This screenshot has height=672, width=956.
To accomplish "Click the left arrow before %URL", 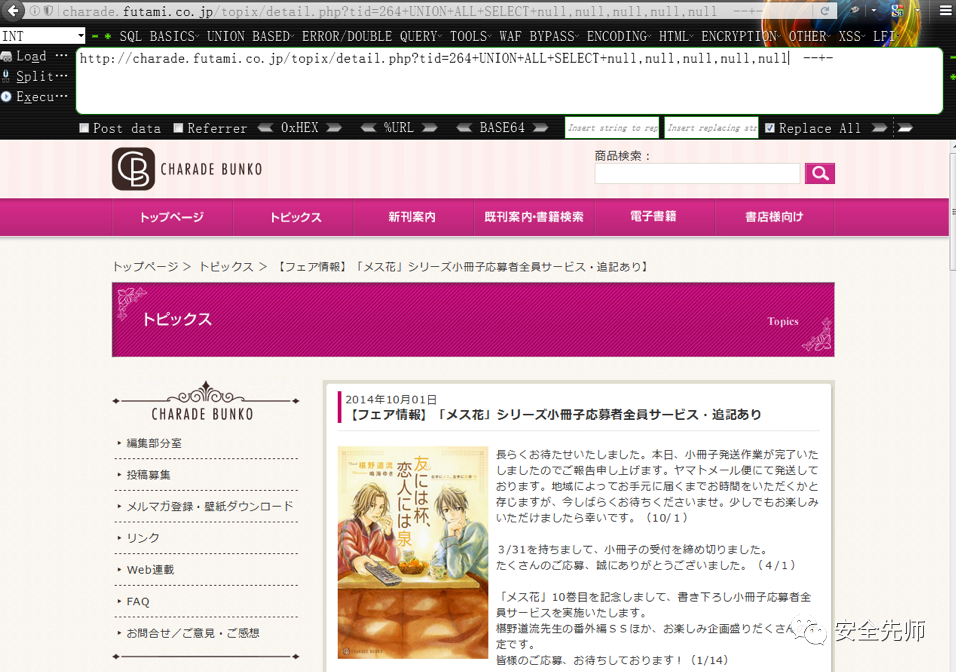I will click(369, 128).
